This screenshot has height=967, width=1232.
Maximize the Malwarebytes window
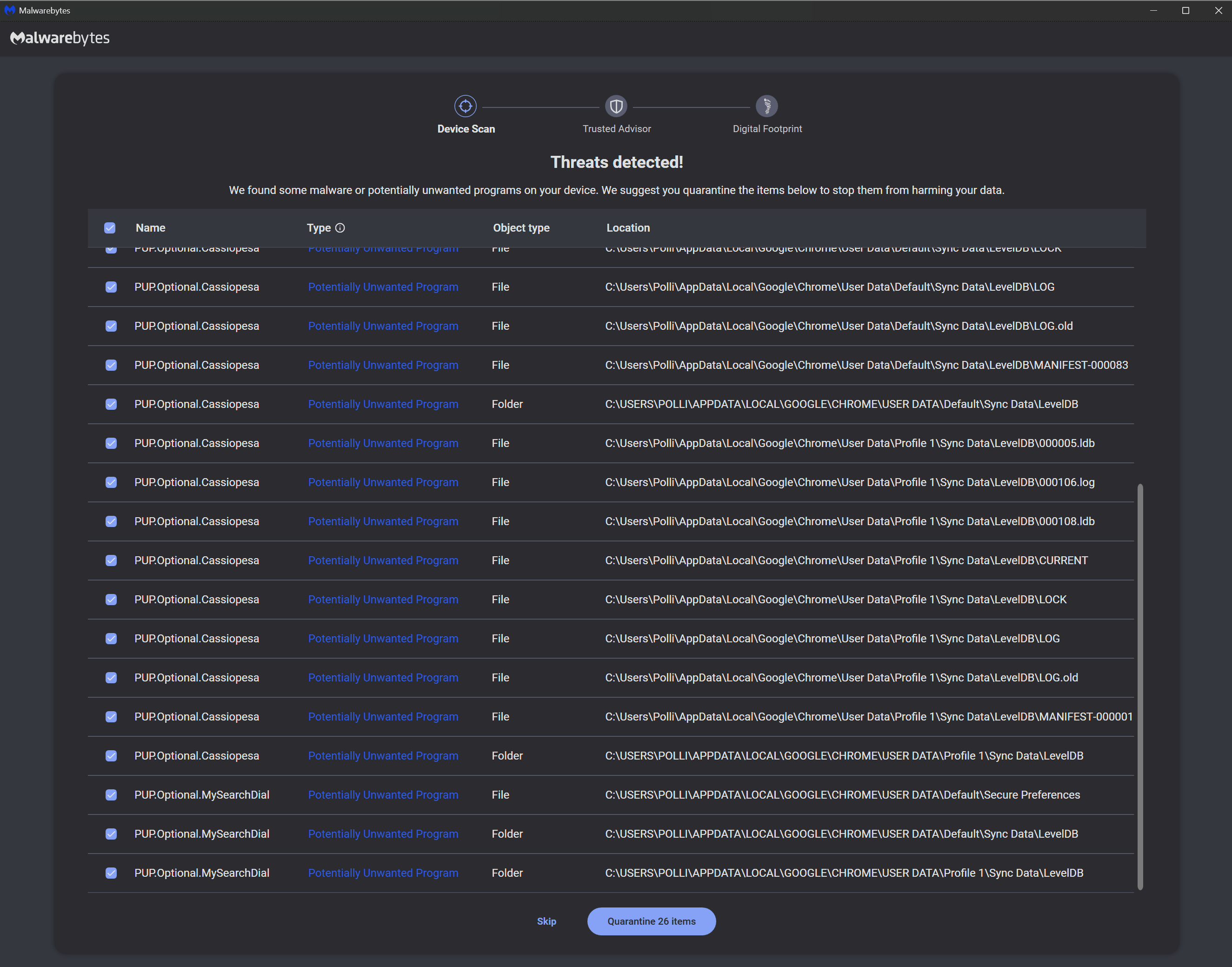pos(1185,10)
